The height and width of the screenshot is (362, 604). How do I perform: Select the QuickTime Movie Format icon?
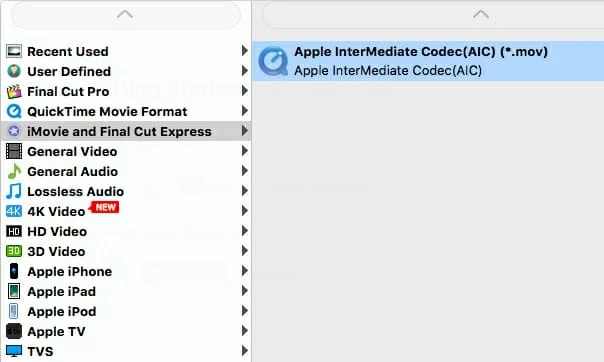[14, 111]
